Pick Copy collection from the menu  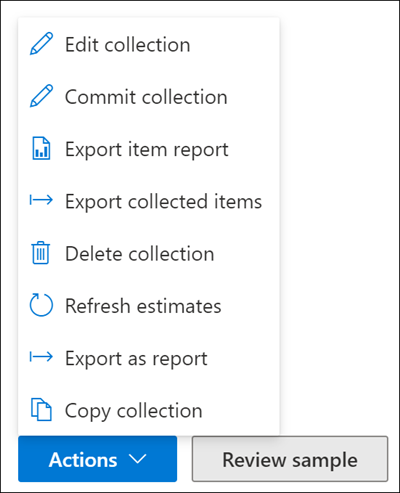click(149, 410)
